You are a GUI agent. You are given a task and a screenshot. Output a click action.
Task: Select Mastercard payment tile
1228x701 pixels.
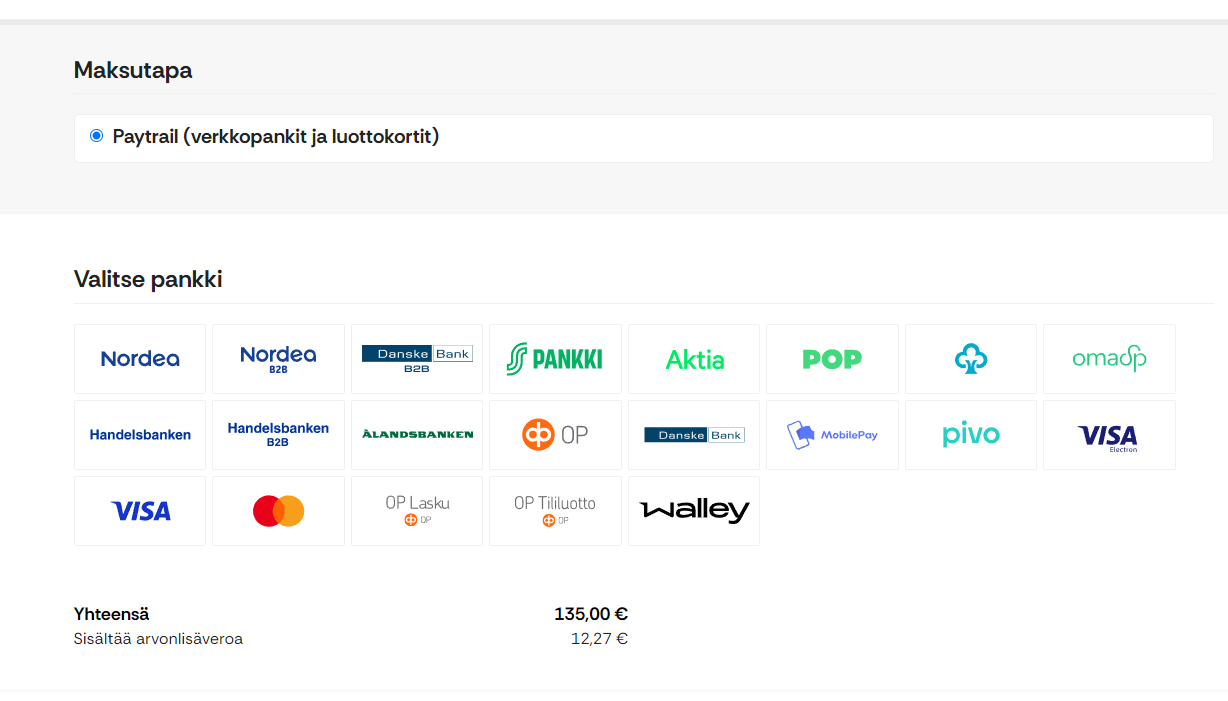[x=278, y=511]
